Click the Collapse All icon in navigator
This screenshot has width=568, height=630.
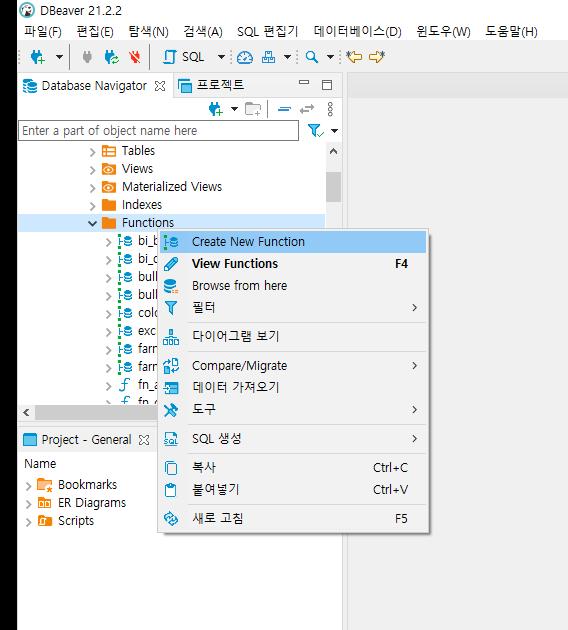[x=284, y=109]
